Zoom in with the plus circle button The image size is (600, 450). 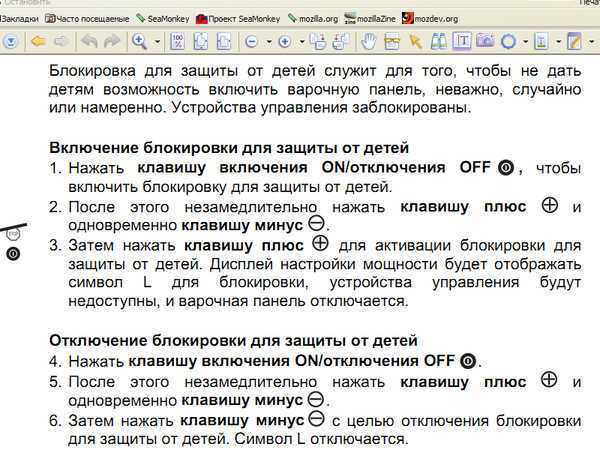click(x=285, y=41)
